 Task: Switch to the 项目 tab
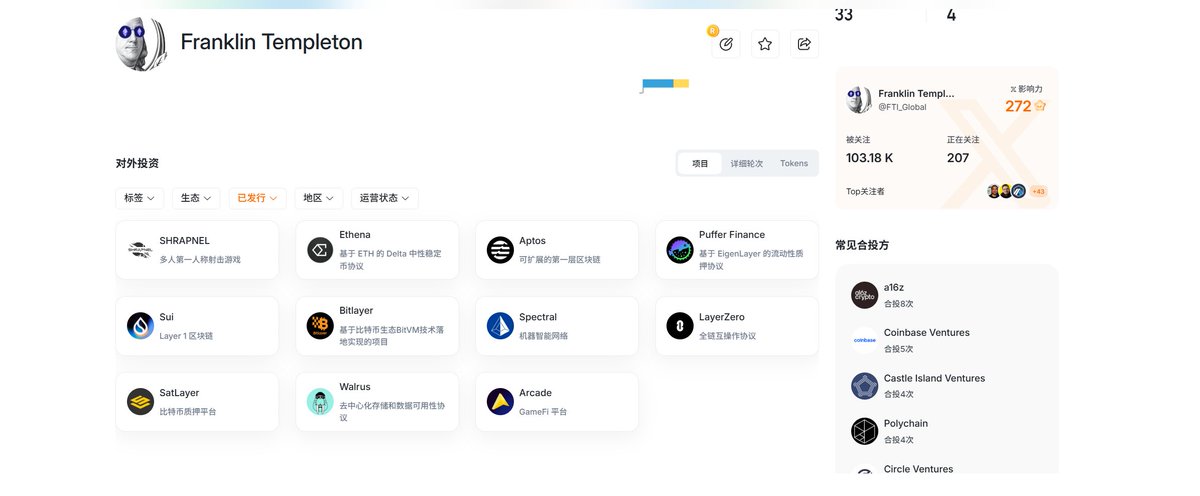(x=700, y=163)
